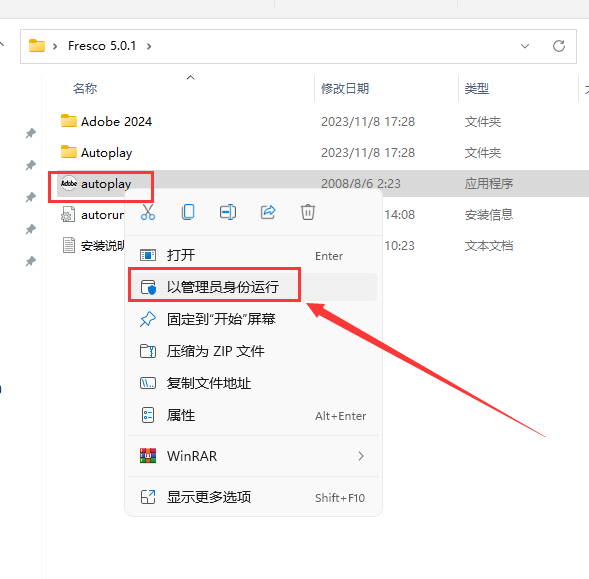Click the WinRAR submenu chevron arrow
The height and width of the screenshot is (579, 589).
361,456
